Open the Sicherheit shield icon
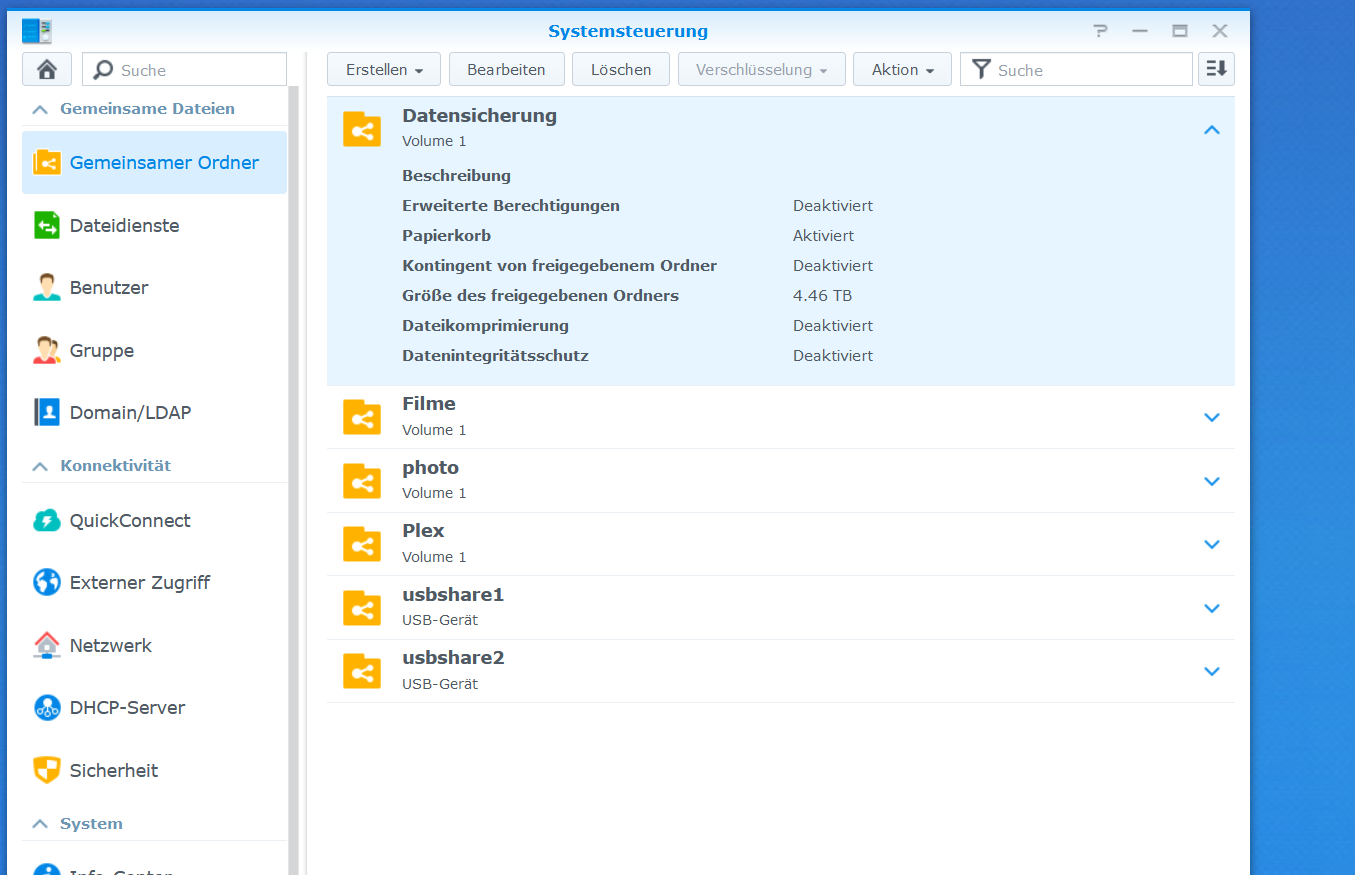 (x=47, y=770)
